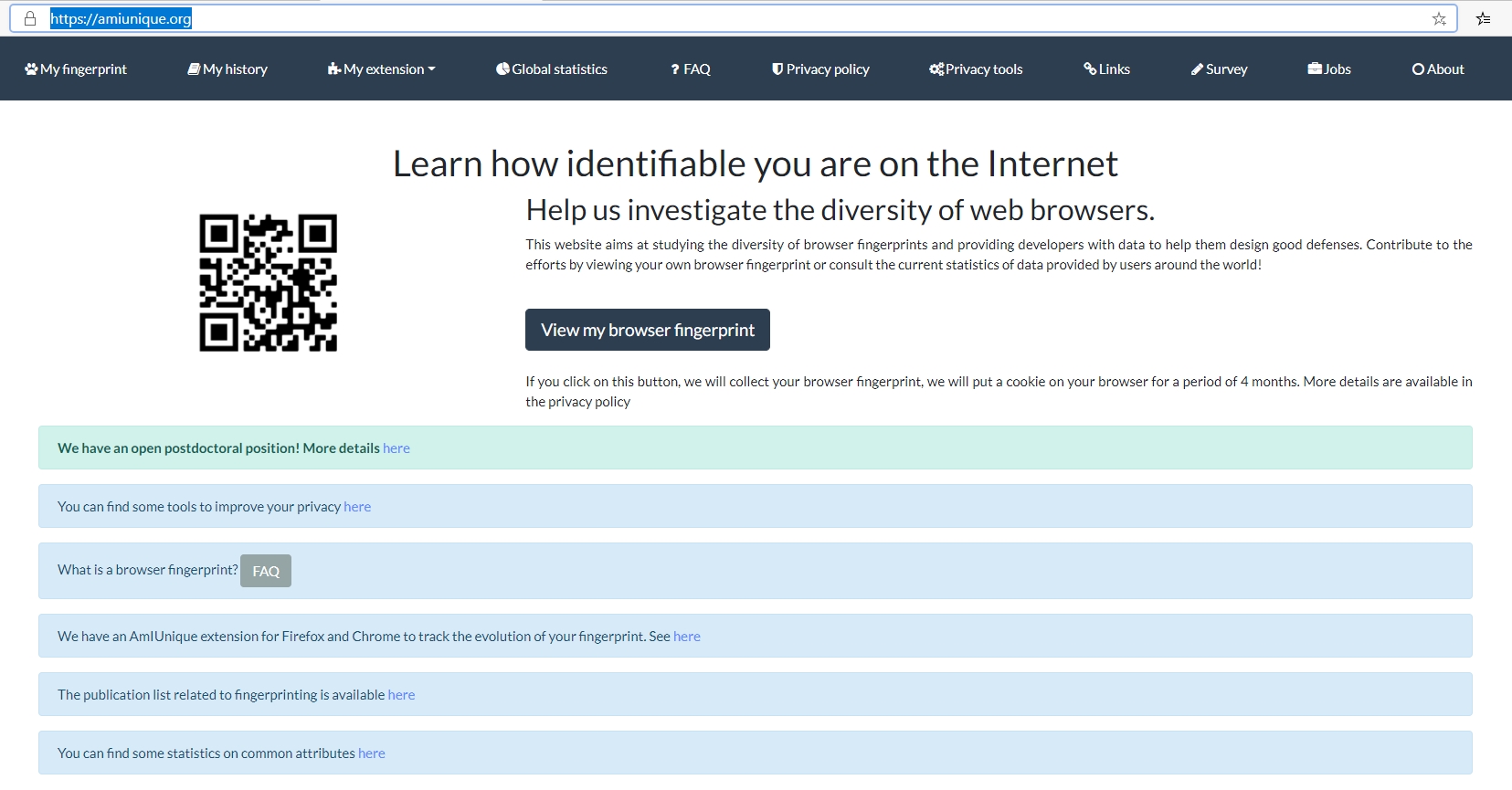Open Global statistics page
The width and height of the screenshot is (1512, 790).
[552, 69]
